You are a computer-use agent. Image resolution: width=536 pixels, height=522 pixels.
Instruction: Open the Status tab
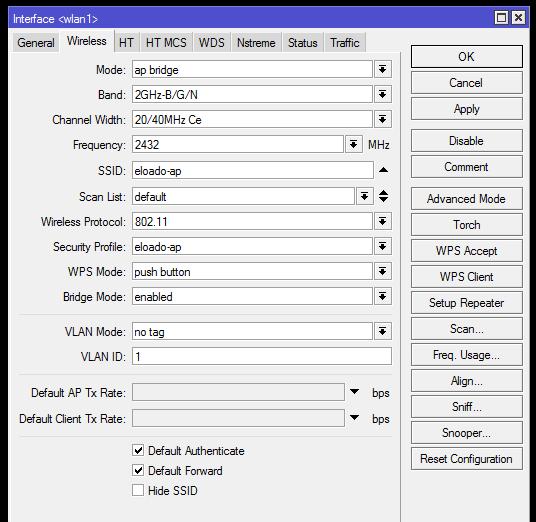coord(303,43)
